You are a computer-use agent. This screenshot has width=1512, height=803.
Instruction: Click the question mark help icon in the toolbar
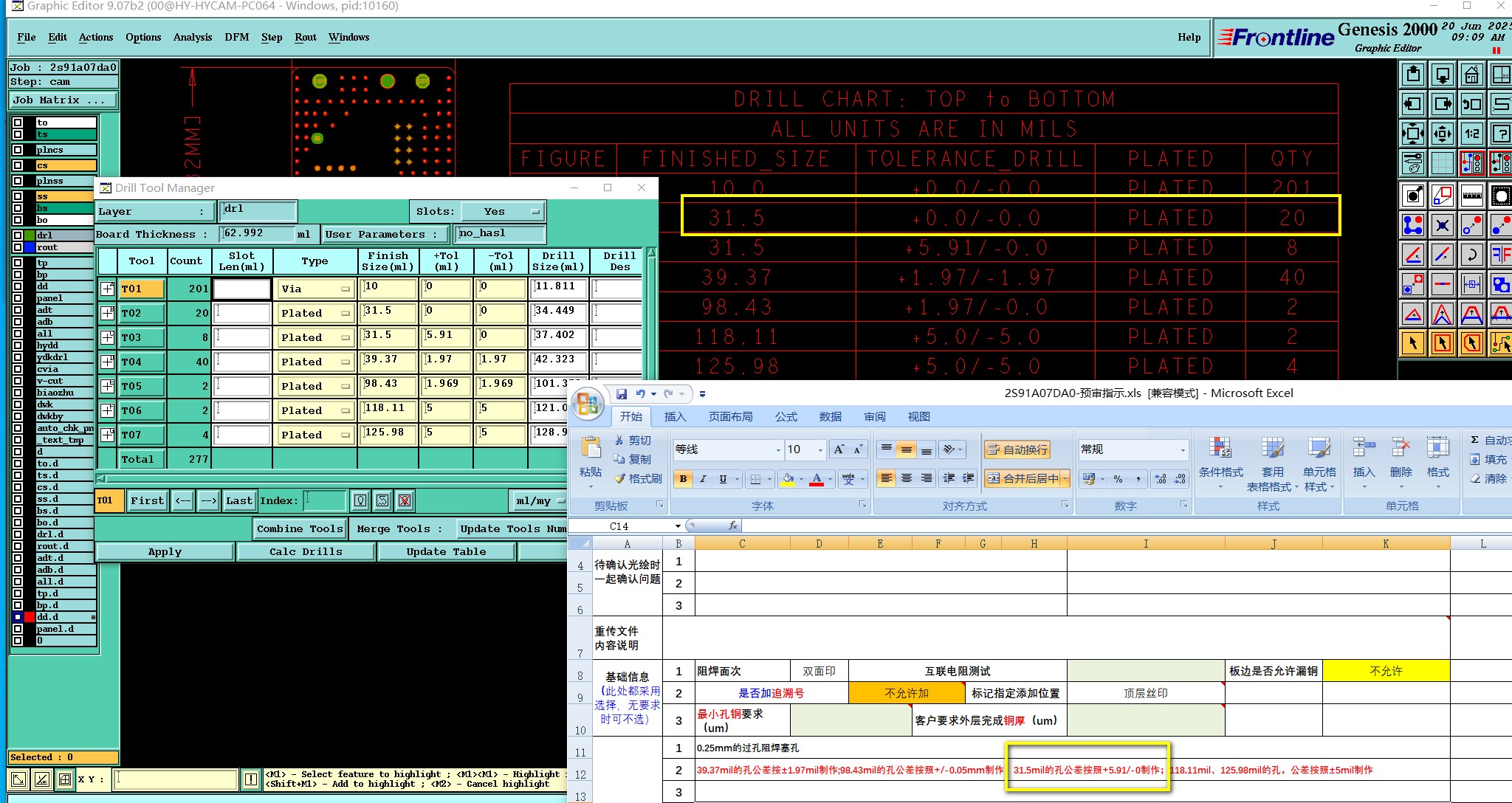tap(1501, 134)
